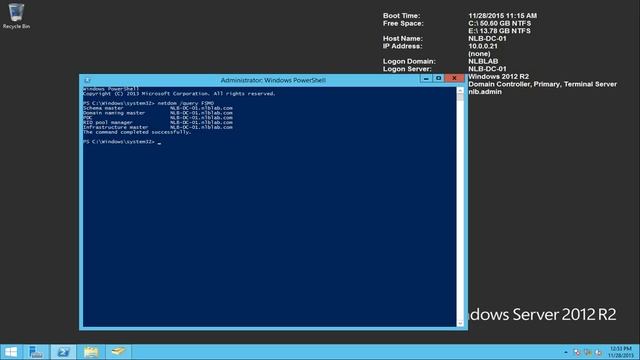This screenshot has width=640, height=360.
Task: Open the Start menu
Action: point(11,352)
